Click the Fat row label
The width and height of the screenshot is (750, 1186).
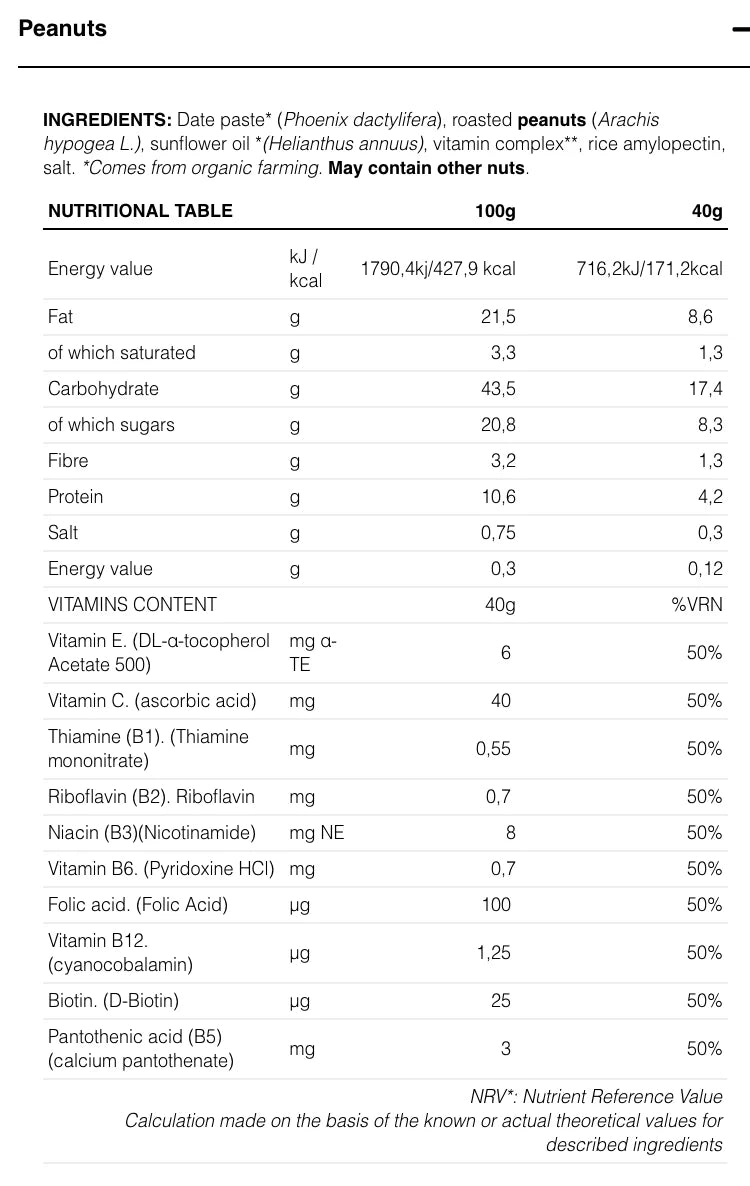60,316
